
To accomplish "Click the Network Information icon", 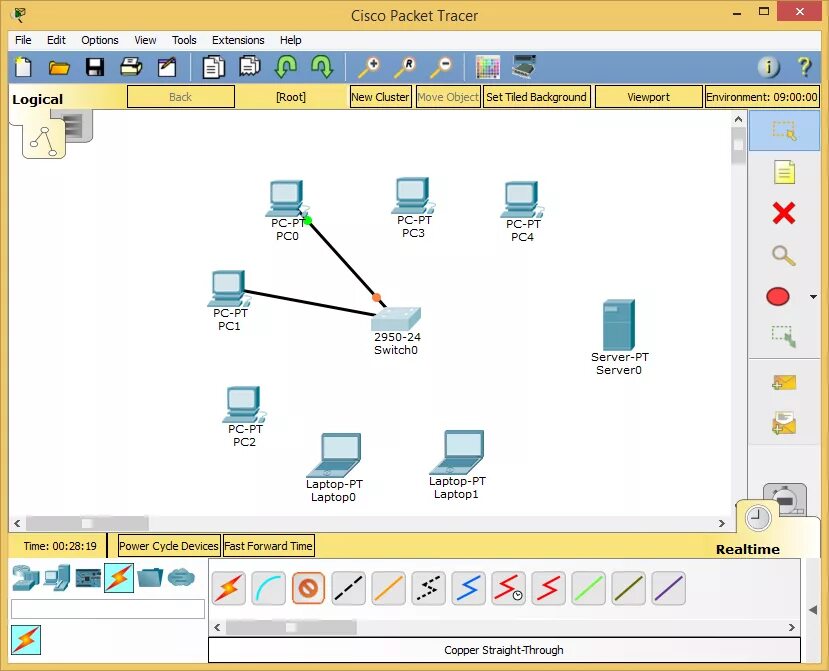I will (769, 67).
